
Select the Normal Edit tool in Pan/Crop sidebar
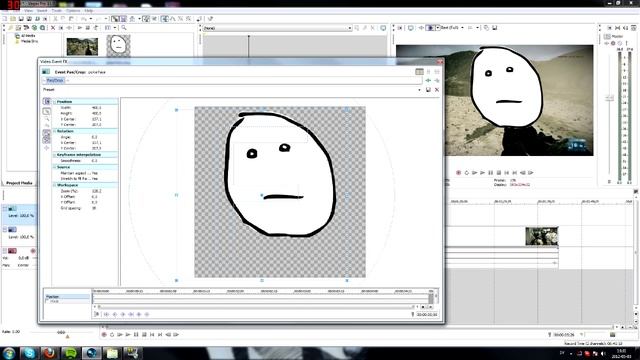pos(47,111)
